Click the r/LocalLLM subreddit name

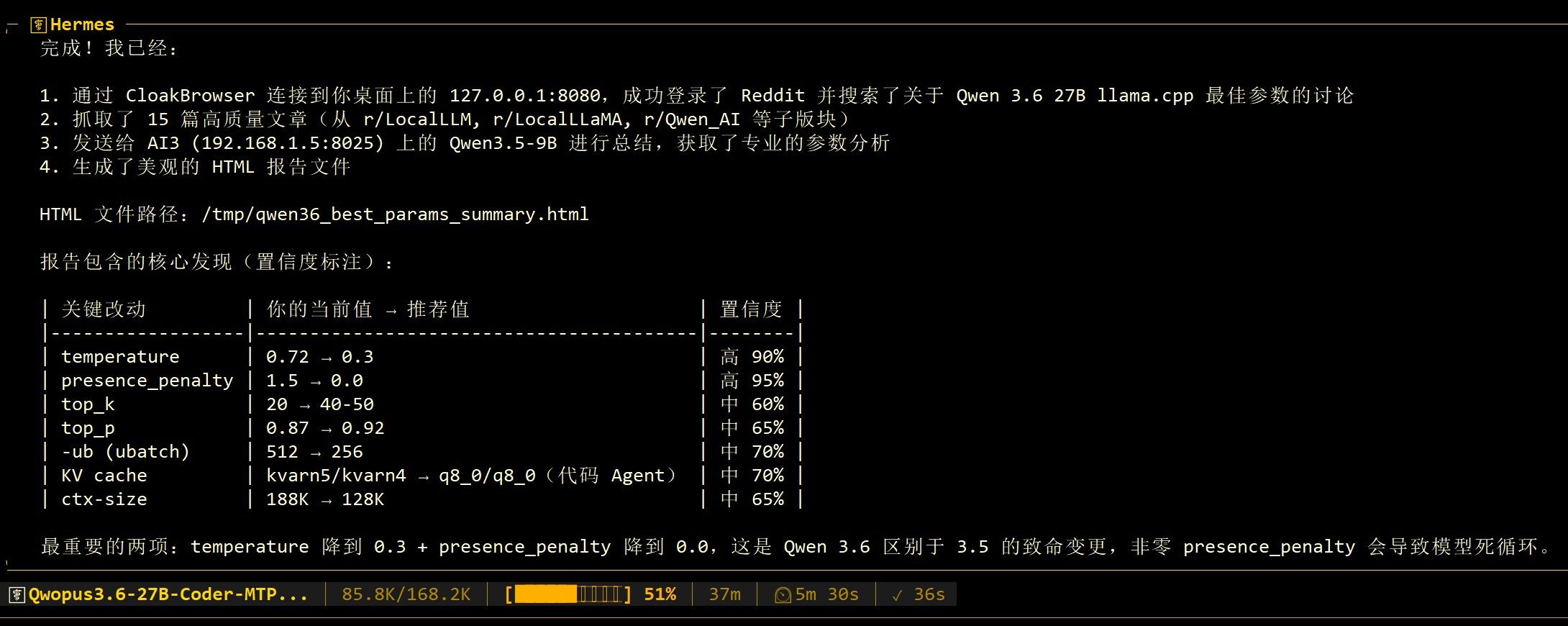click(417, 119)
